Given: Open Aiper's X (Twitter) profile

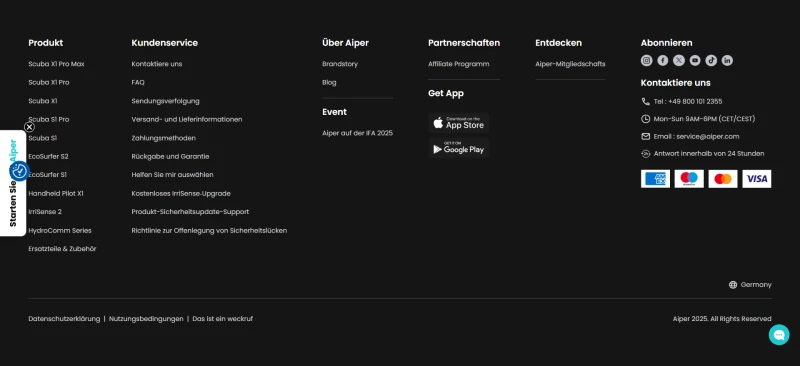Looking at the screenshot, I should pyautogui.click(x=679, y=61).
